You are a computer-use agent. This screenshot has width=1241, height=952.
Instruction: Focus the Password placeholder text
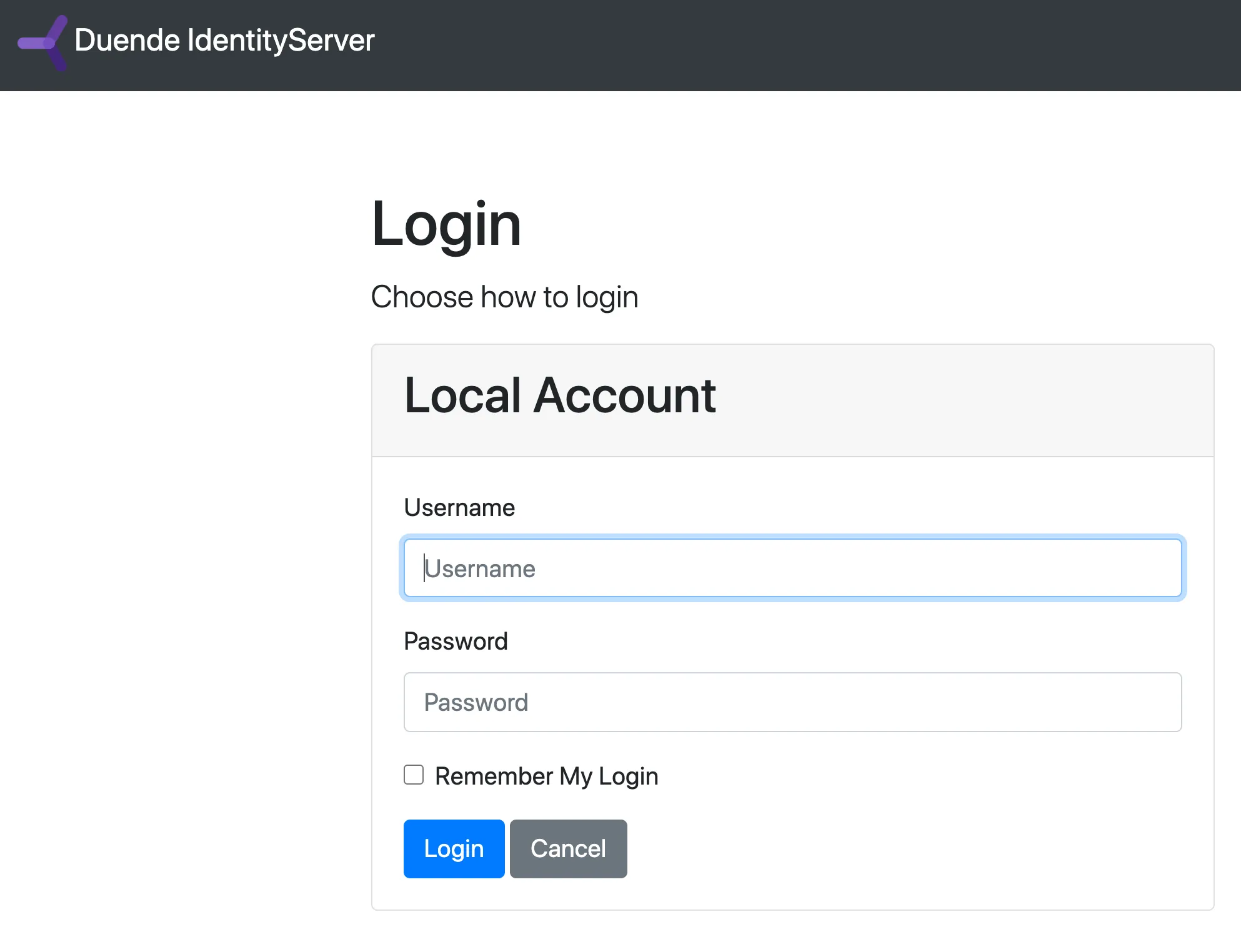476,702
